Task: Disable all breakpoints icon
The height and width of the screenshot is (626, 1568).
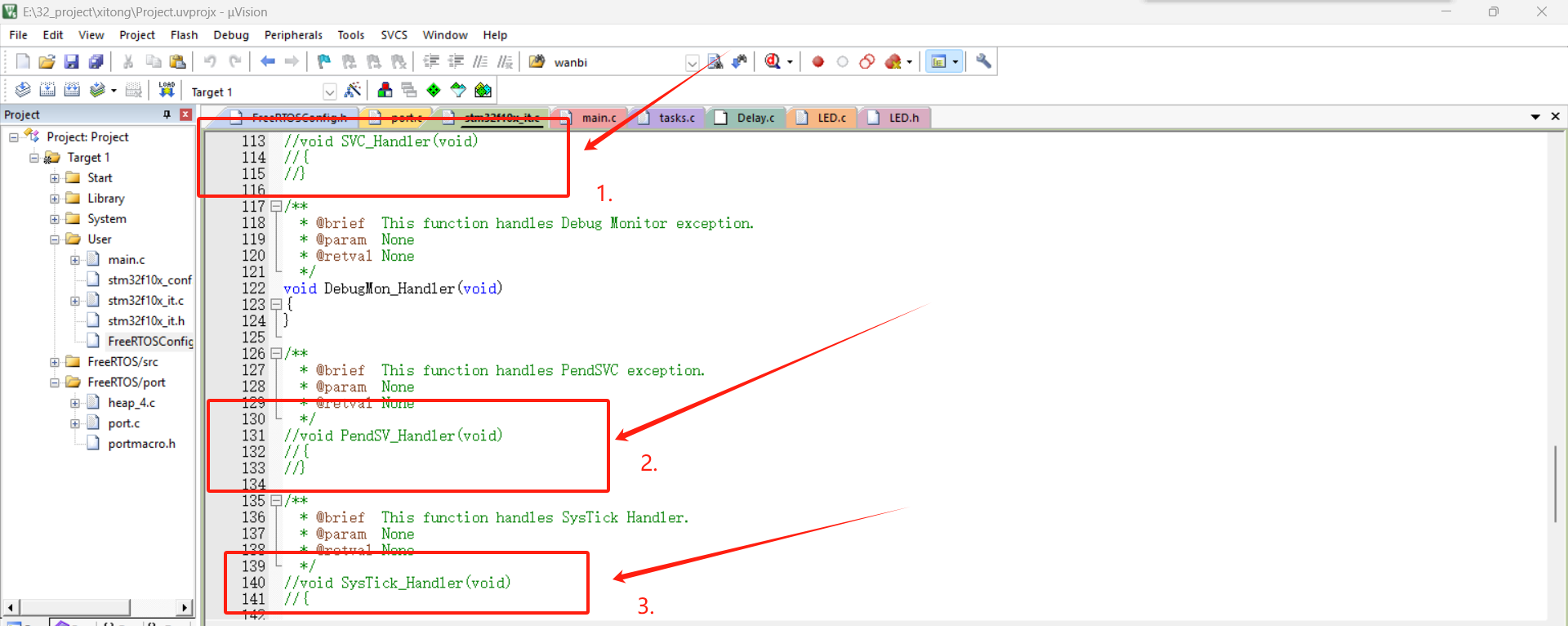Action: pos(866,61)
